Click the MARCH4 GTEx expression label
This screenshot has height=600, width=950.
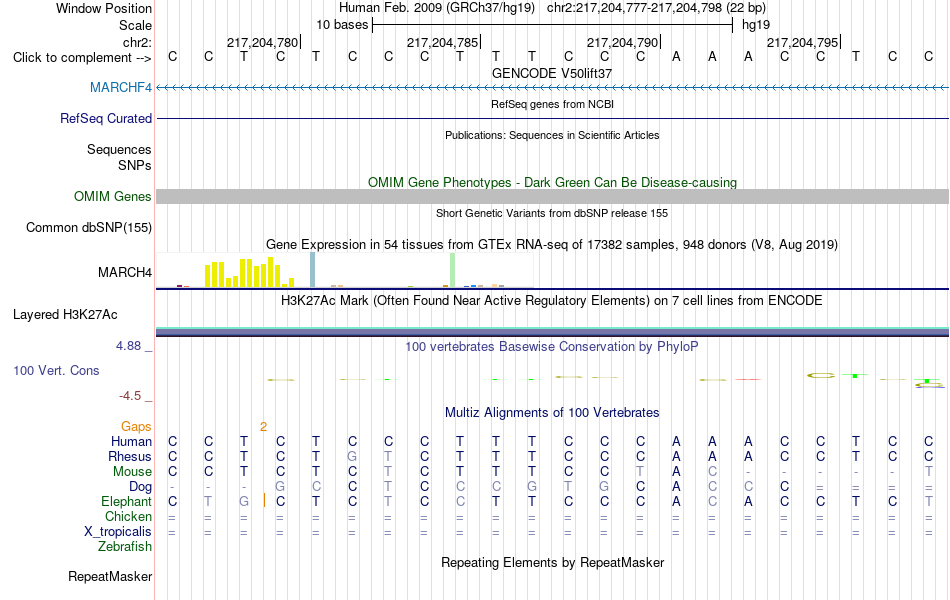(x=125, y=273)
